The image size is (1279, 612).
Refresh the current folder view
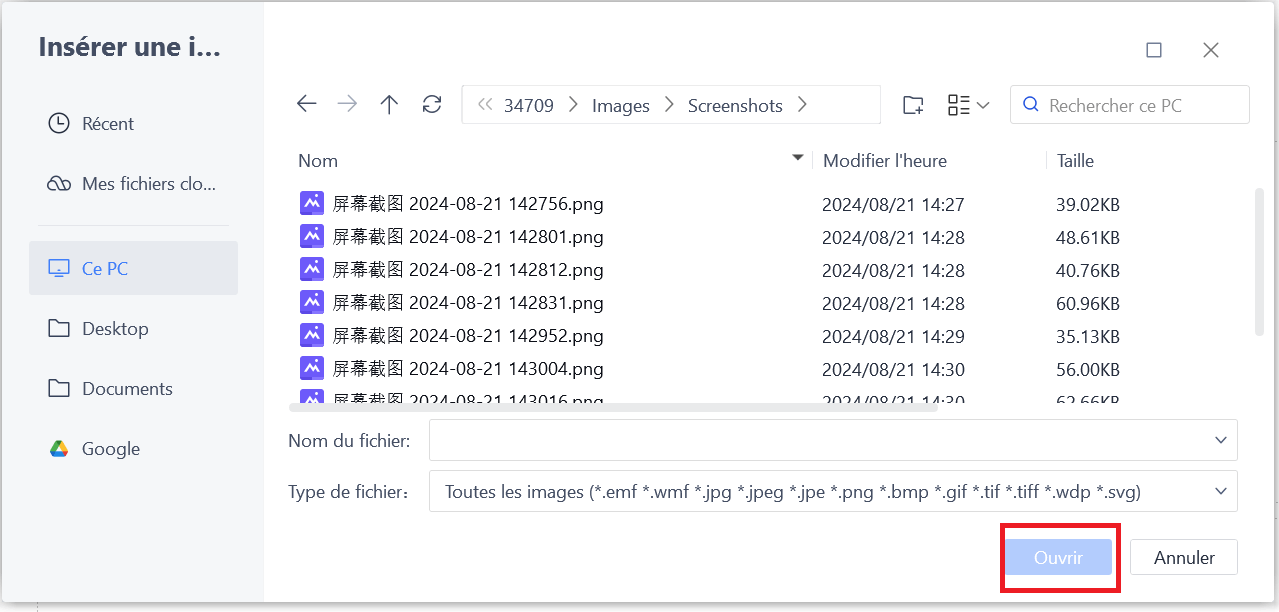click(x=432, y=105)
